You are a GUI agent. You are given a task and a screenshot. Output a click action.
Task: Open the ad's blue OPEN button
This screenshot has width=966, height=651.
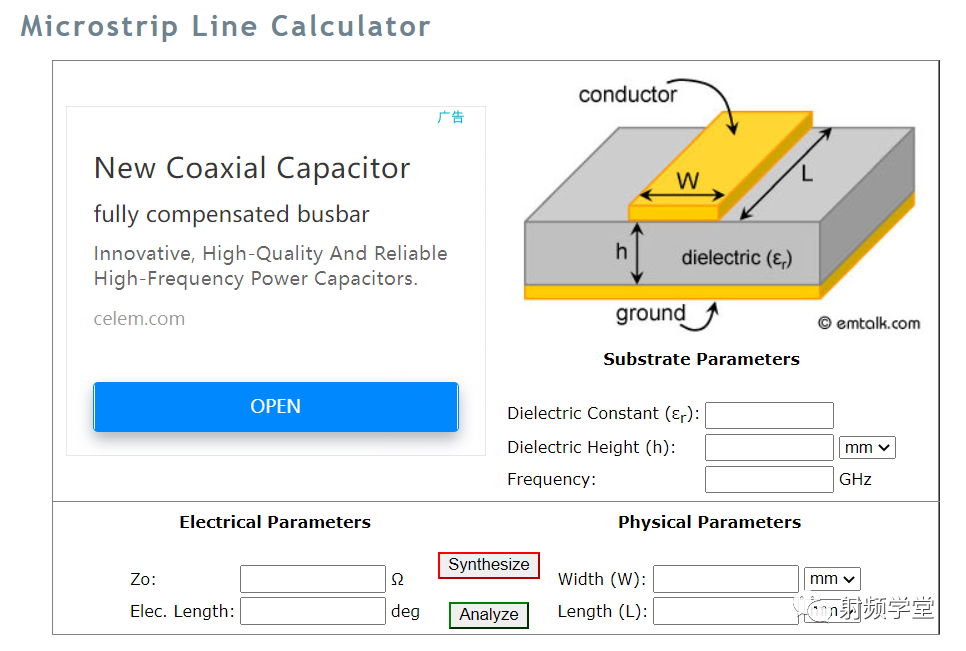[275, 406]
